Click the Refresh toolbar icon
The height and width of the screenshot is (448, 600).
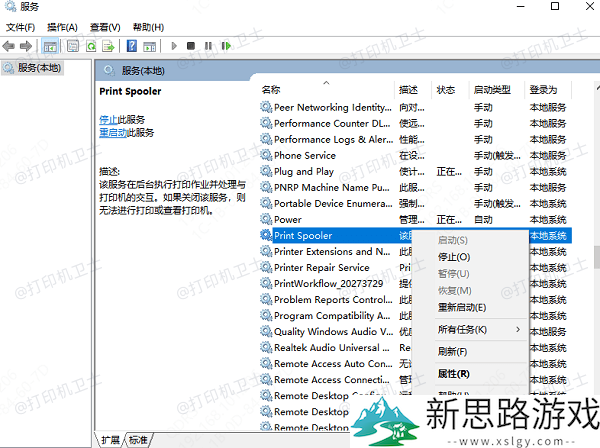click(91, 46)
